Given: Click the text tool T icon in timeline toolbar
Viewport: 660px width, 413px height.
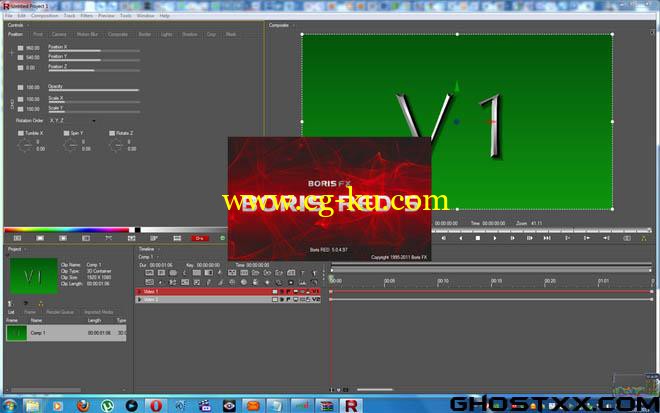Looking at the screenshot, I should pos(303,273).
